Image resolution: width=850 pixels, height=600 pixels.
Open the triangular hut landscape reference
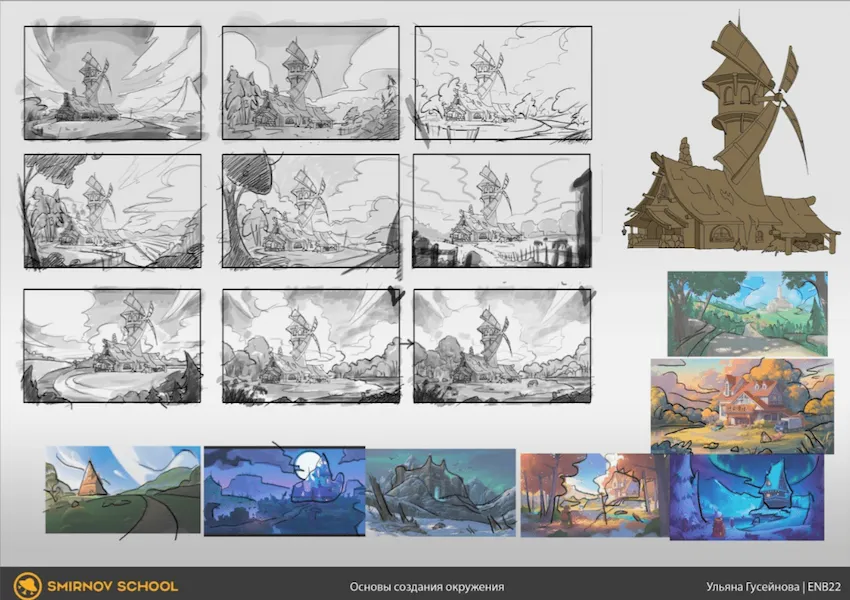click(x=122, y=490)
